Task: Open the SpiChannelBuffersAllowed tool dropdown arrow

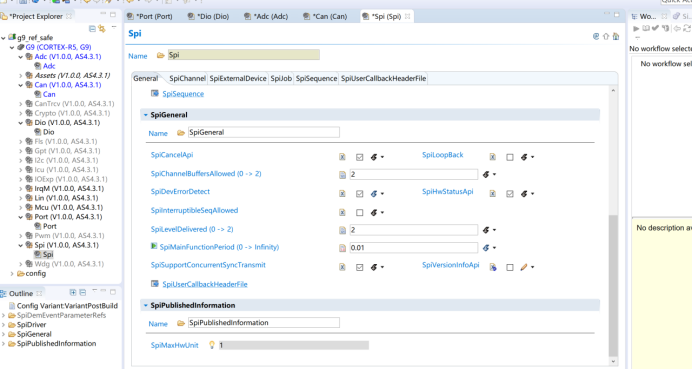Action: tap(494, 175)
